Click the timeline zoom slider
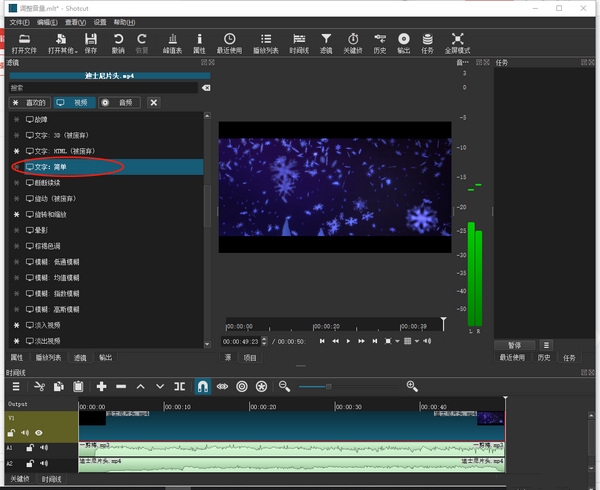The height and width of the screenshot is (490, 600). coord(328,386)
